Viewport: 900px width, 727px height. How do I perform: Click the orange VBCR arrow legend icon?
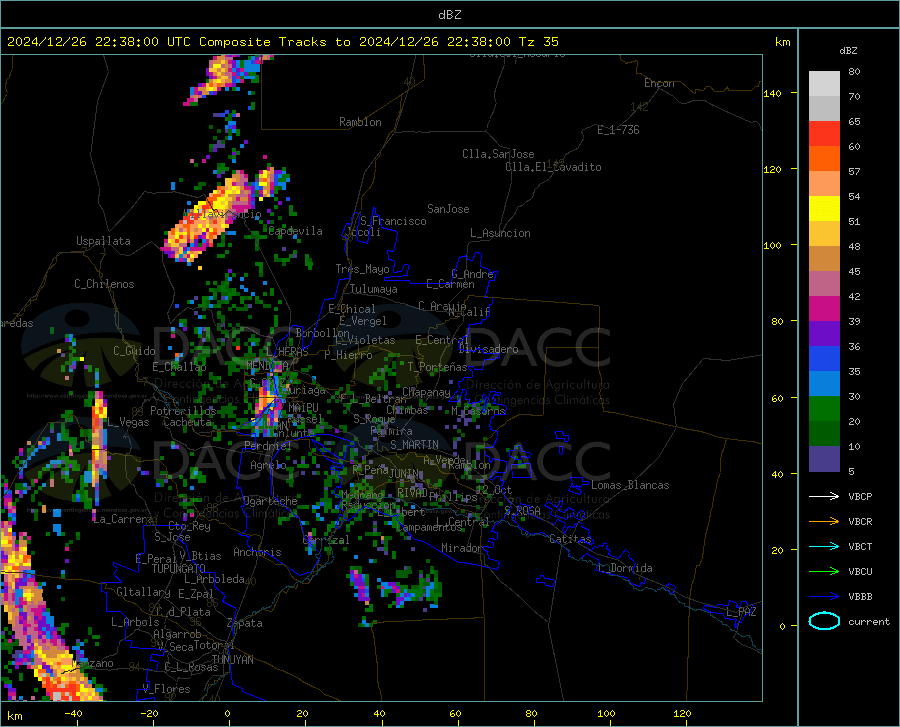(x=824, y=522)
